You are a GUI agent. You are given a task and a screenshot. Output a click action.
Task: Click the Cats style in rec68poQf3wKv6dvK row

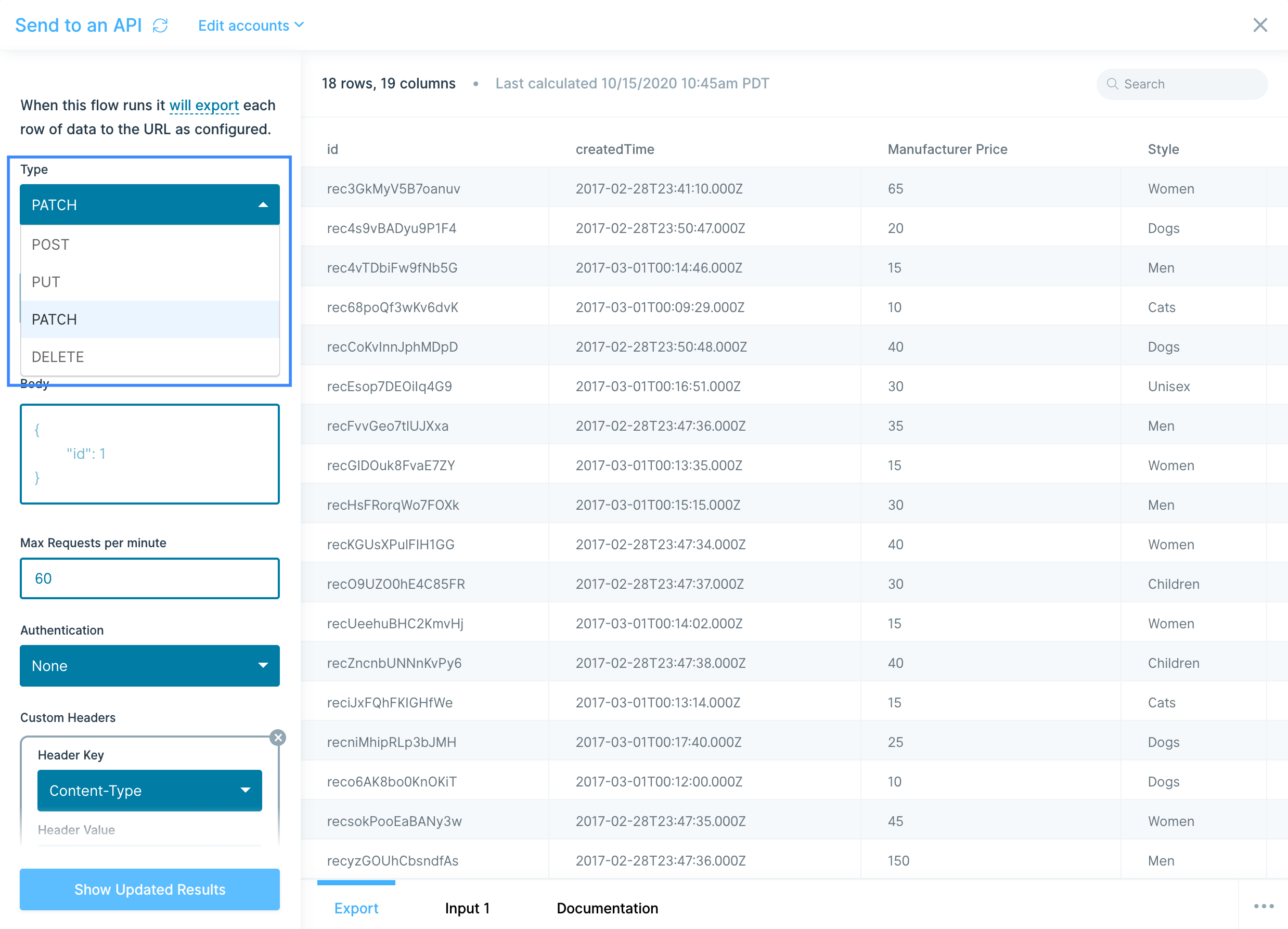click(x=1162, y=307)
